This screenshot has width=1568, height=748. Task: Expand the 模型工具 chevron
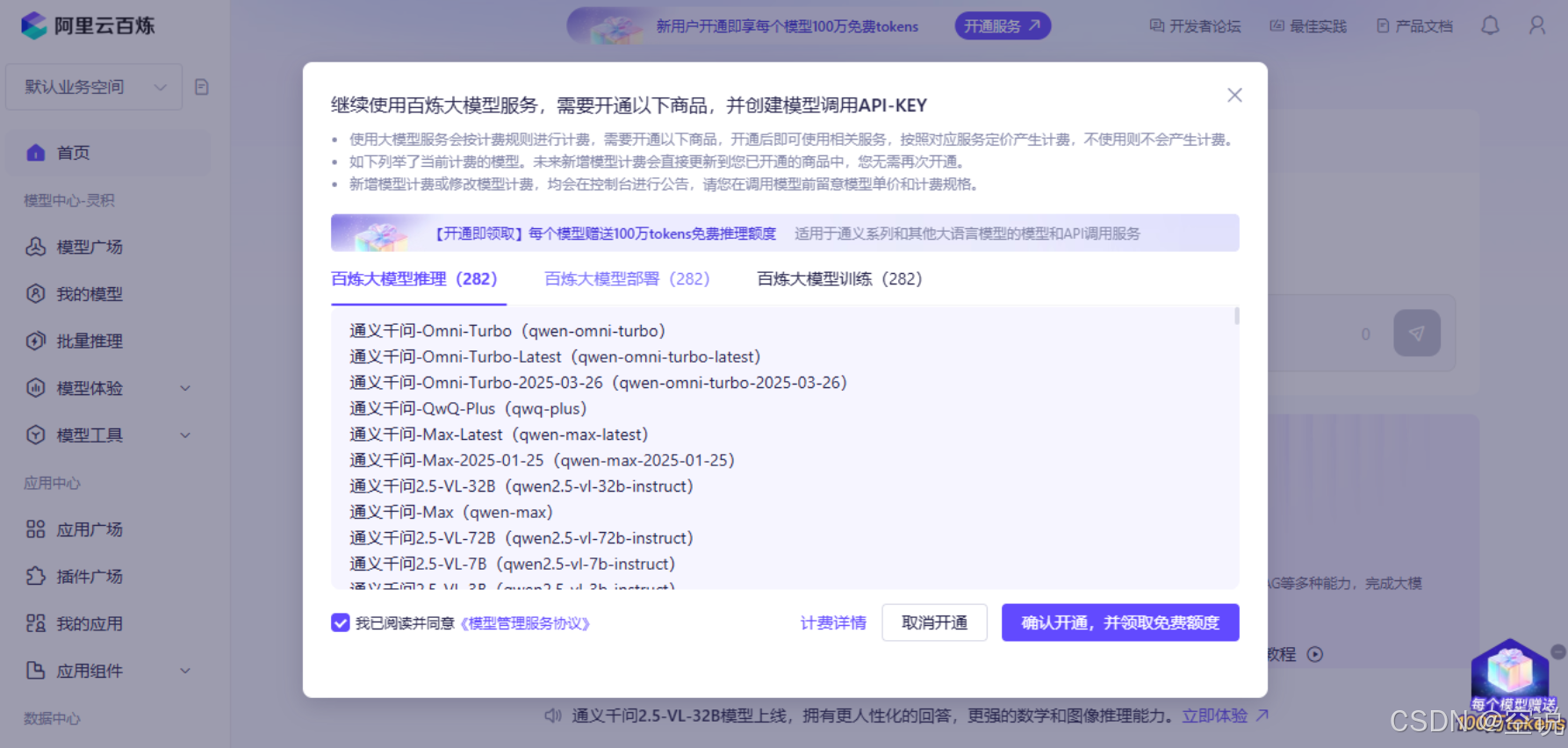point(185,435)
